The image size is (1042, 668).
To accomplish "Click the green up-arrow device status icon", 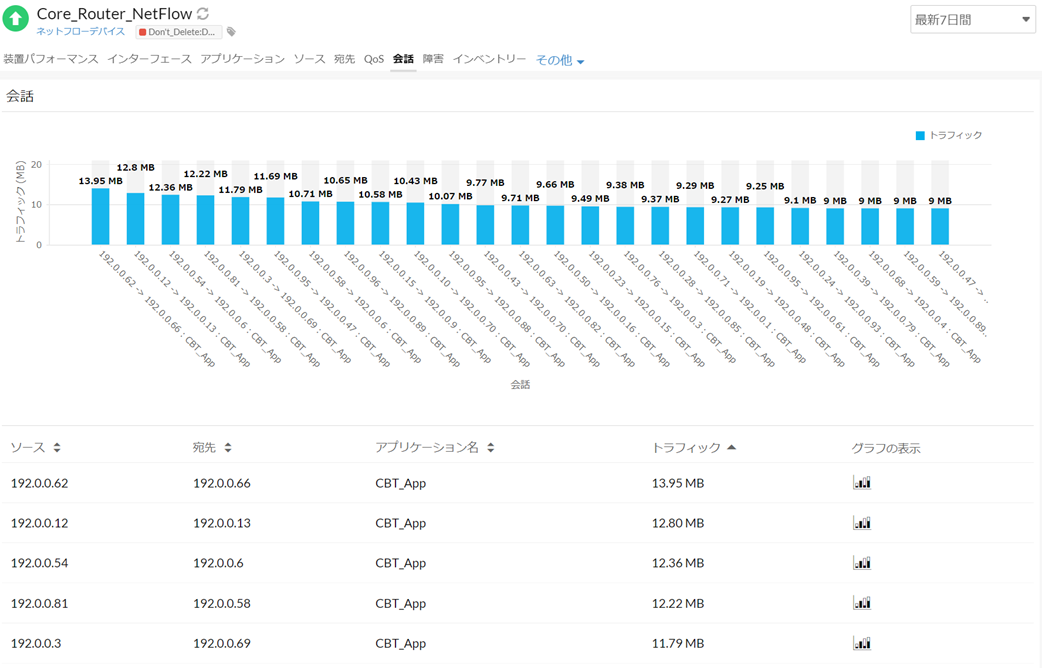I will click(x=15, y=19).
